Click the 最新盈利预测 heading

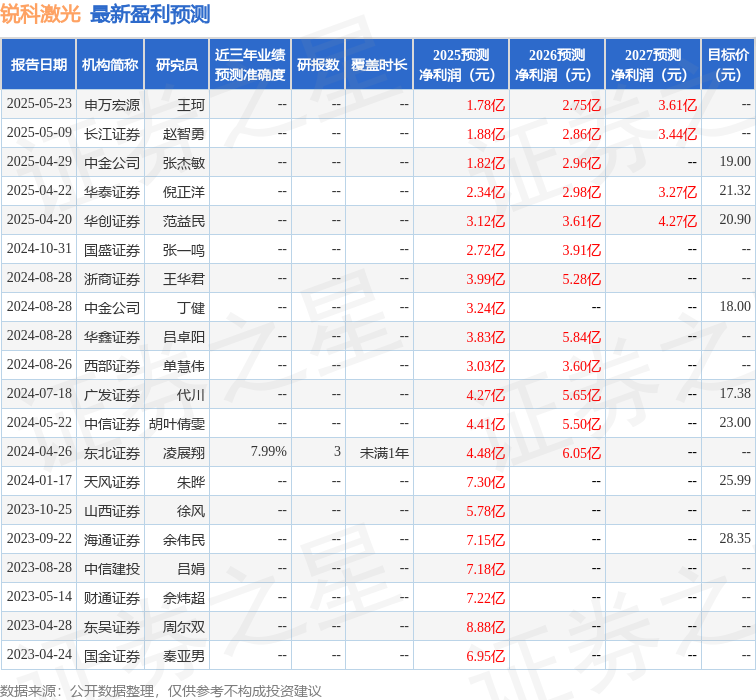(150, 14)
